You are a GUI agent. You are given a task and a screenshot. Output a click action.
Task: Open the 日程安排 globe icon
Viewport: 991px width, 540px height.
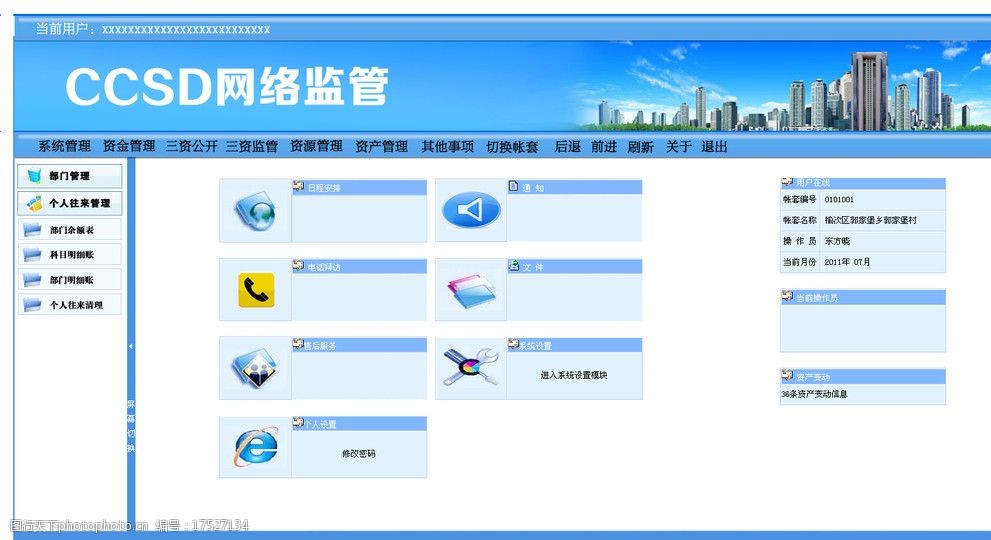pos(255,211)
